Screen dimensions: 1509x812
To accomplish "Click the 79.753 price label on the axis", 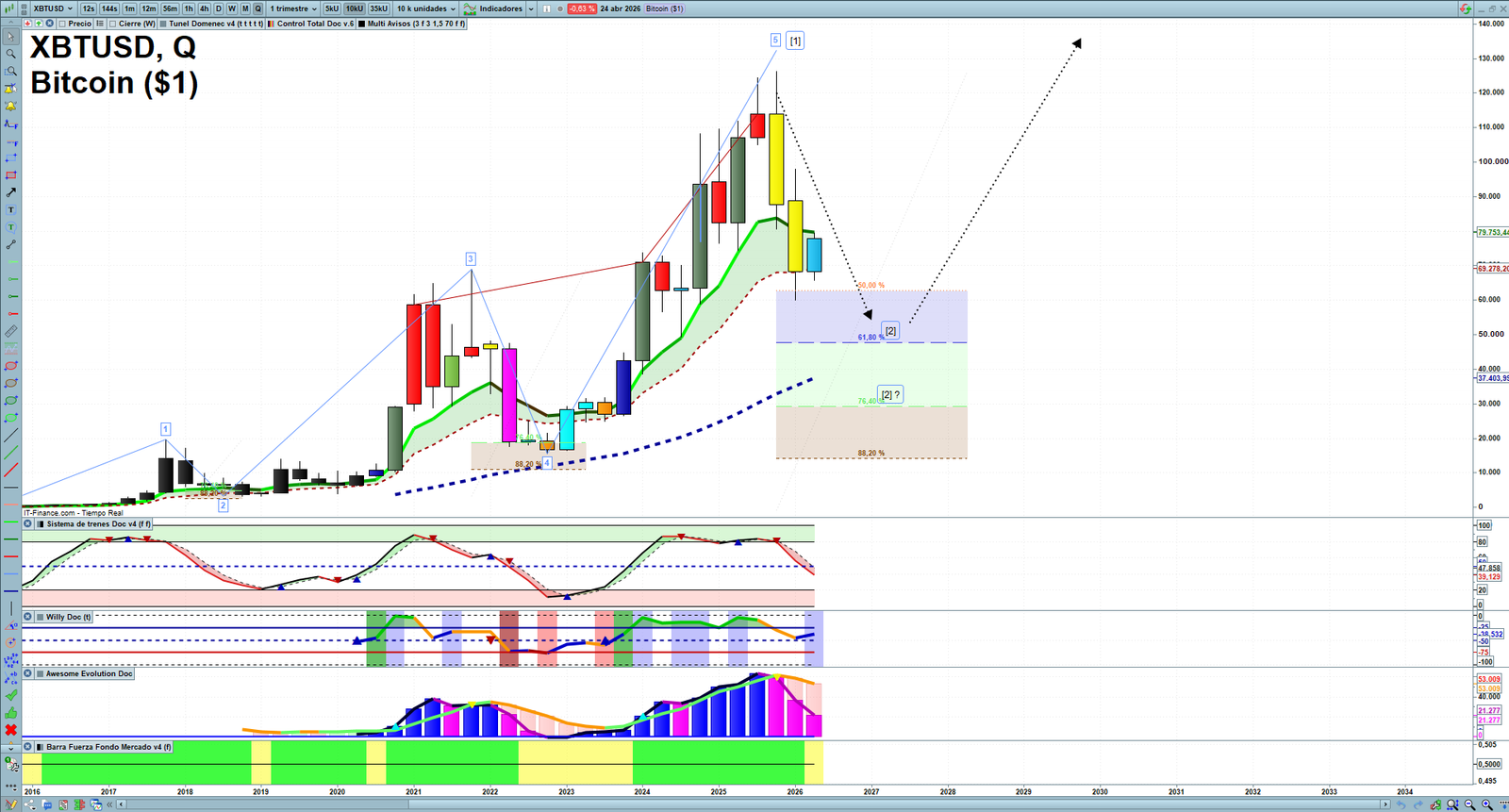I will tap(1492, 232).
